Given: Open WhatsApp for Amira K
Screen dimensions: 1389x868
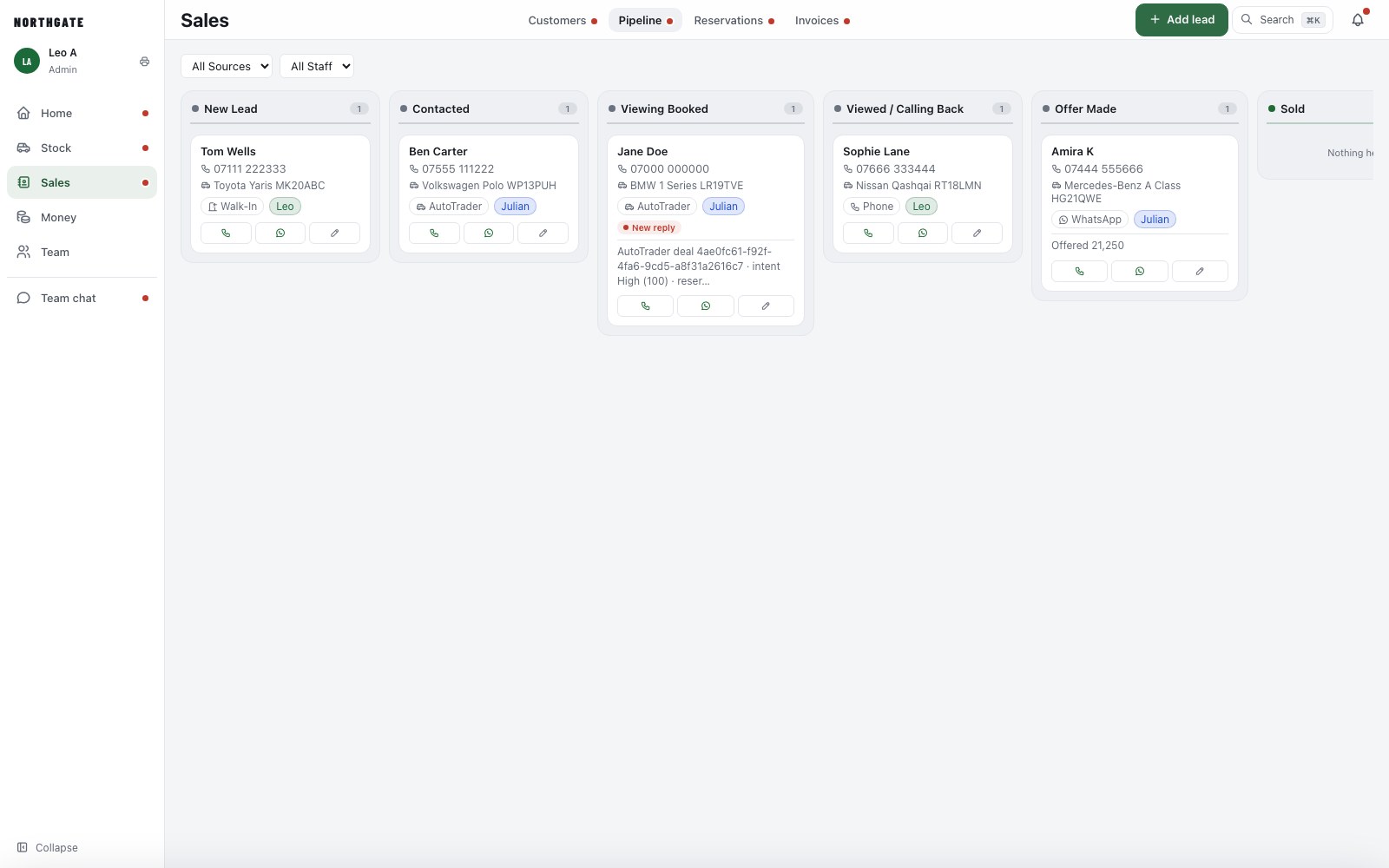Looking at the screenshot, I should point(1140,271).
